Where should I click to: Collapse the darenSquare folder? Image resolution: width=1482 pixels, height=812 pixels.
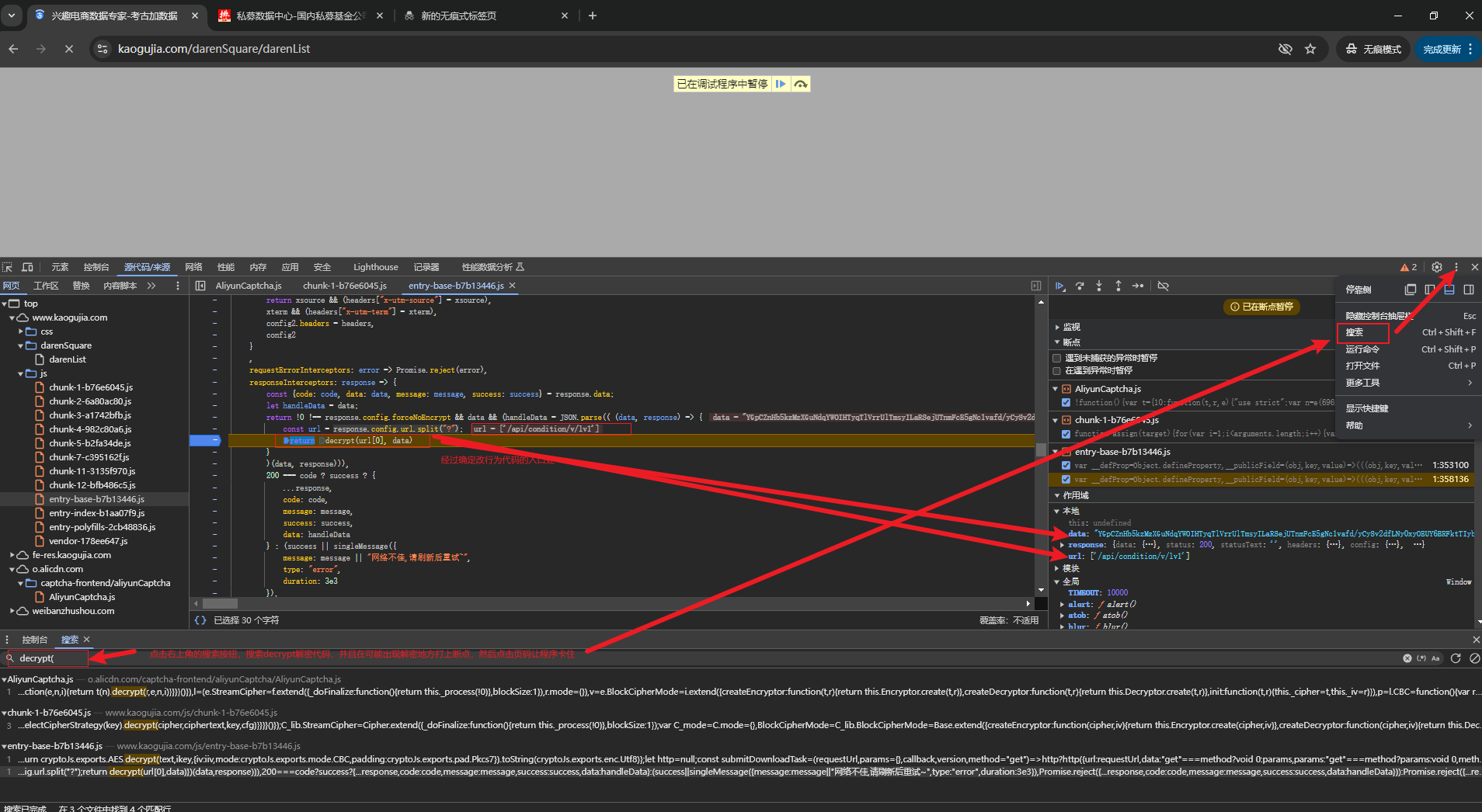coord(21,345)
